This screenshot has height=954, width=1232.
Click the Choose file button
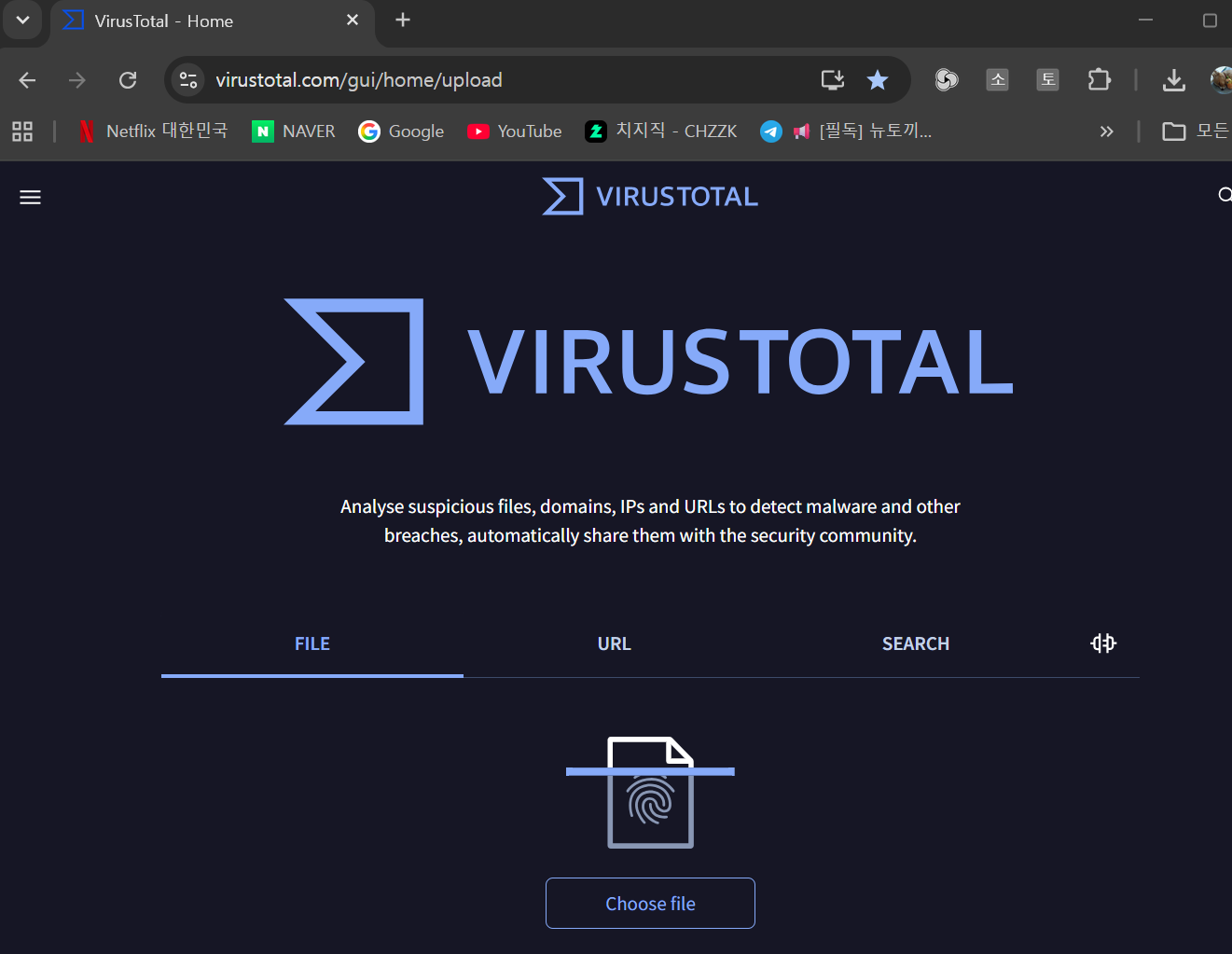(x=650, y=903)
